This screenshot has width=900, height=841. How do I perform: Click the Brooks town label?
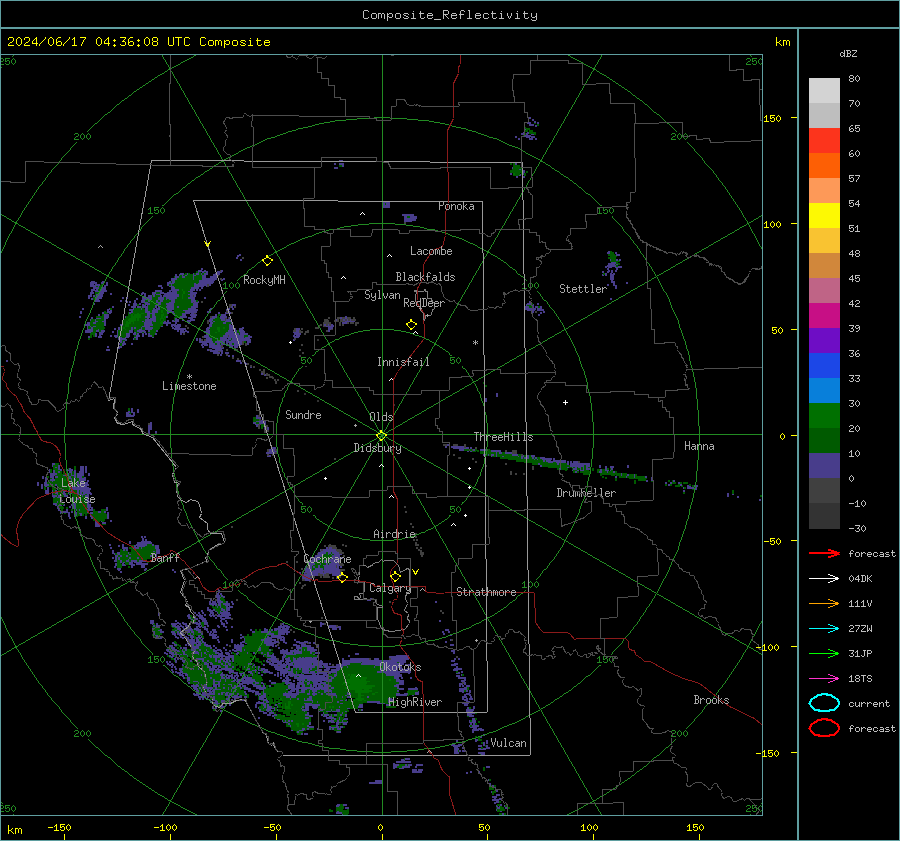[711, 700]
